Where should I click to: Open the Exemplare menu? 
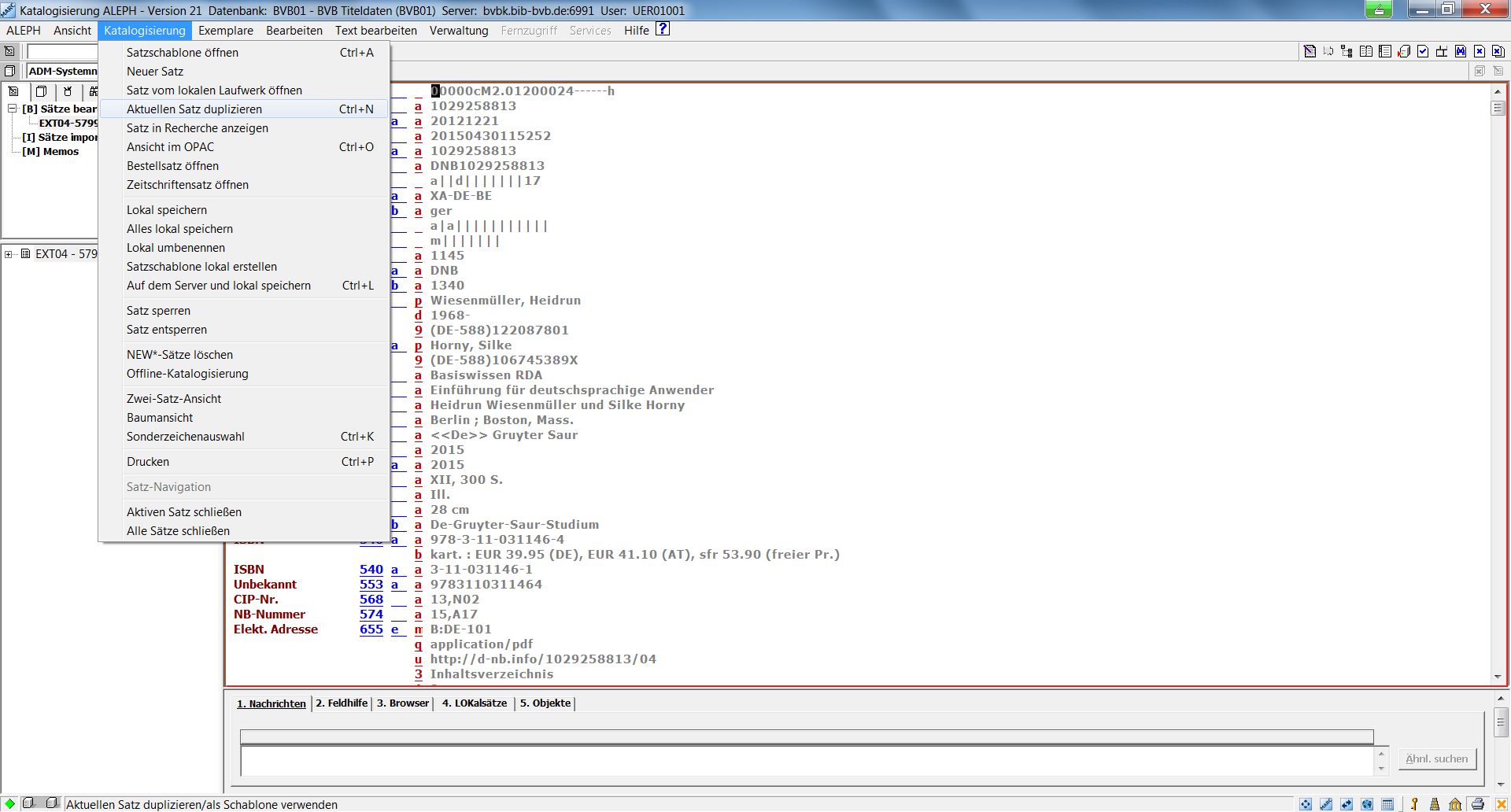point(225,31)
